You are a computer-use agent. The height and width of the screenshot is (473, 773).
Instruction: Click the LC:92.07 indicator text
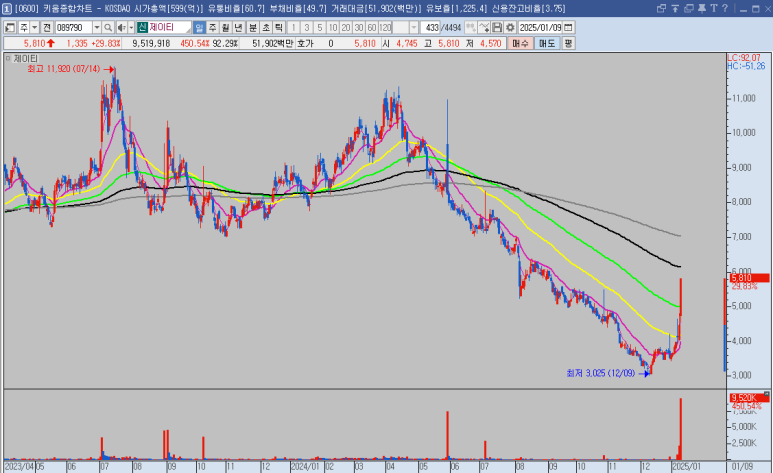744,58
